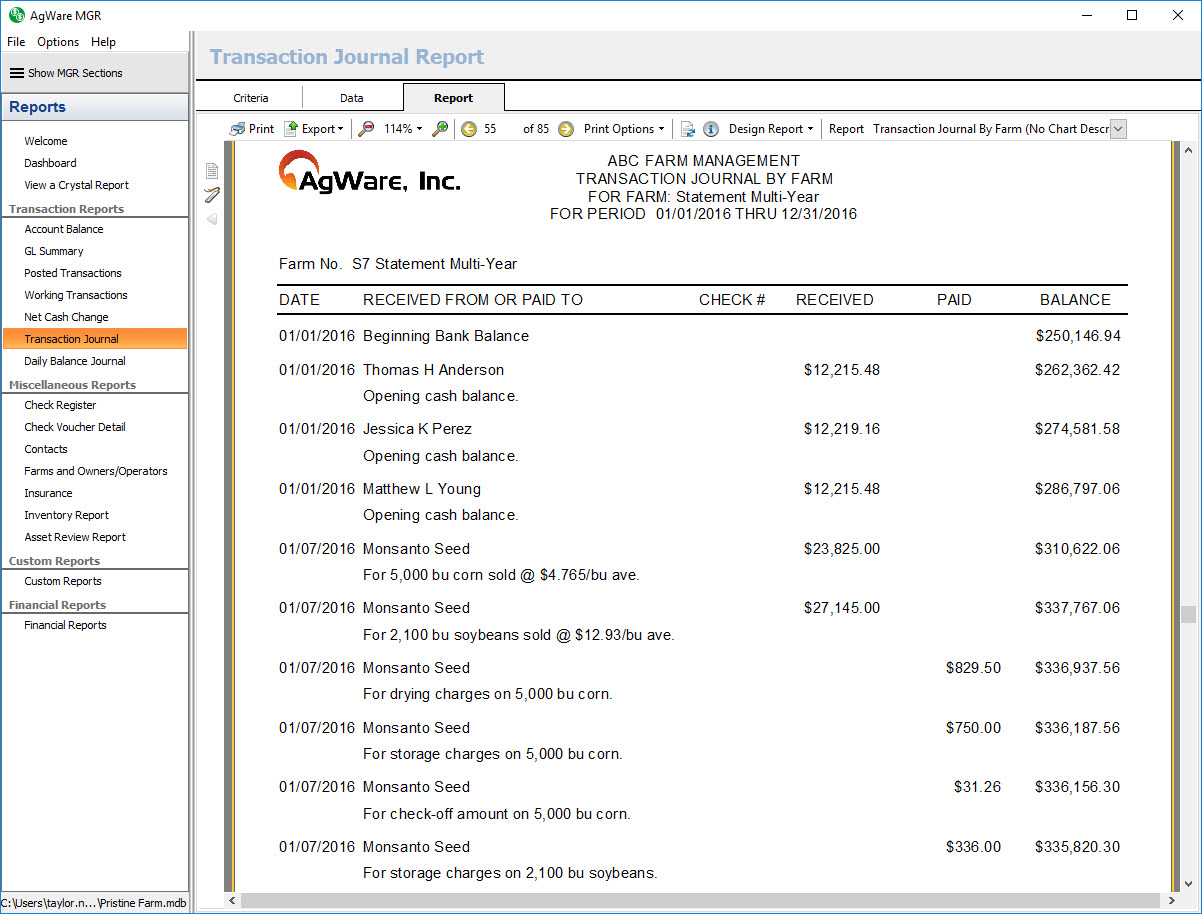Image resolution: width=1202 pixels, height=914 pixels.
Task: Open the Design Report dropdown
Action: pyautogui.click(x=770, y=129)
